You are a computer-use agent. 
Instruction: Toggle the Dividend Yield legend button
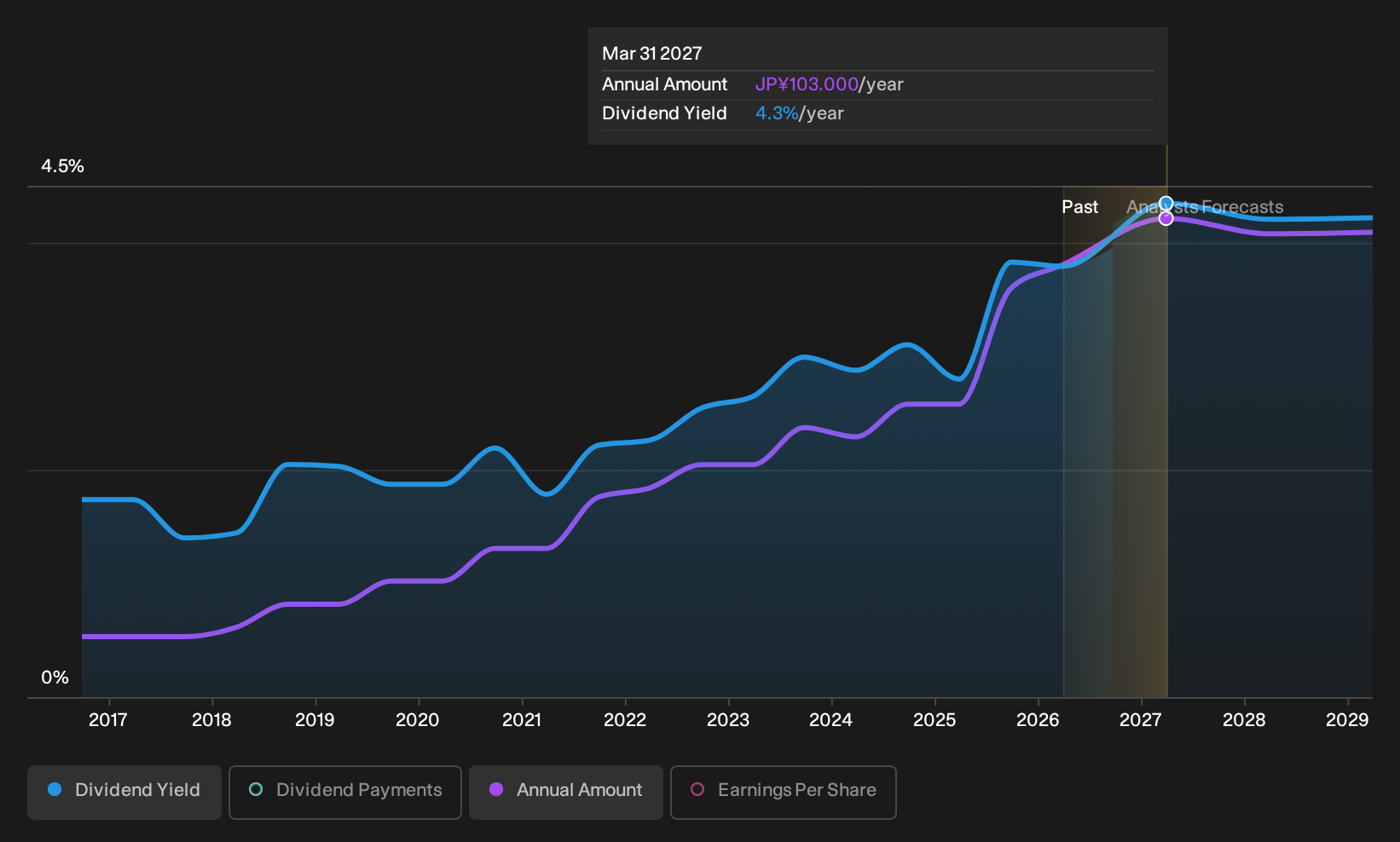124,792
